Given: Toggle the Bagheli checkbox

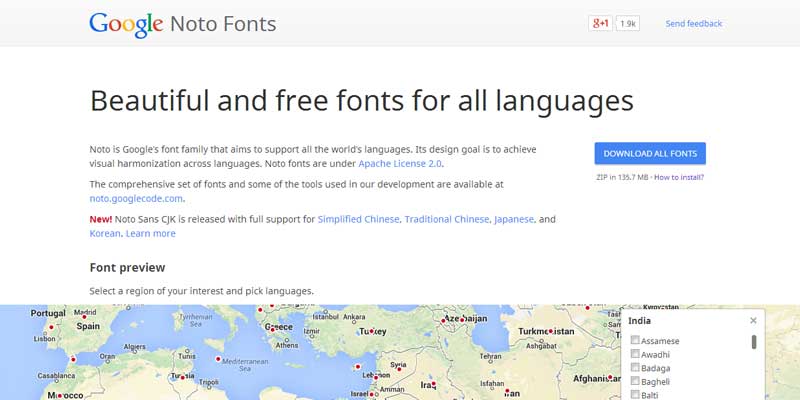Looking at the screenshot, I should pyautogui.click(x=635, y=381).
